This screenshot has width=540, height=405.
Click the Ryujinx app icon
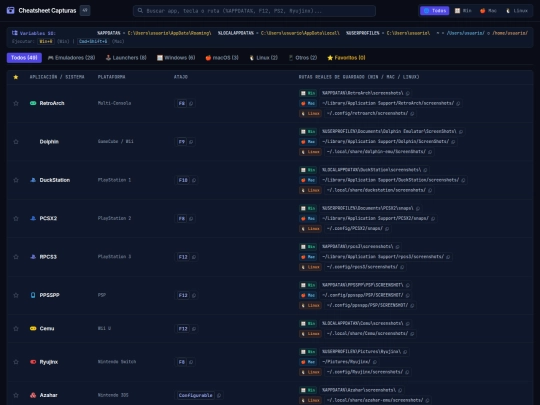point(33,362)
